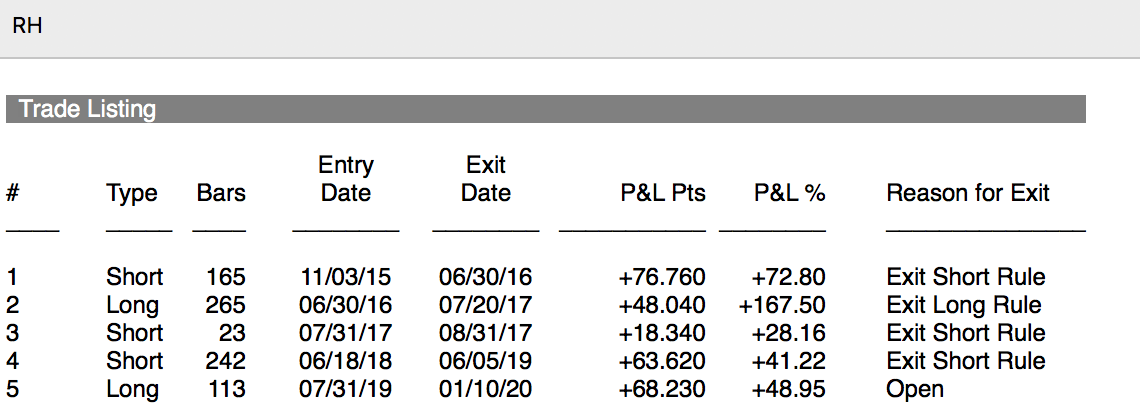Select trade 1 entry date 11/03/15

pyautogui.click(x=346, y=277)
